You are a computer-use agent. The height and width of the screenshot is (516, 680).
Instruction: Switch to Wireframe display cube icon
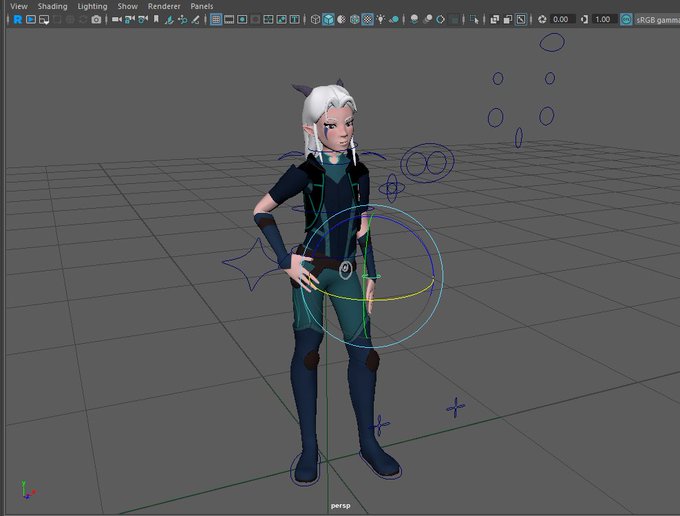coord(315,20)
